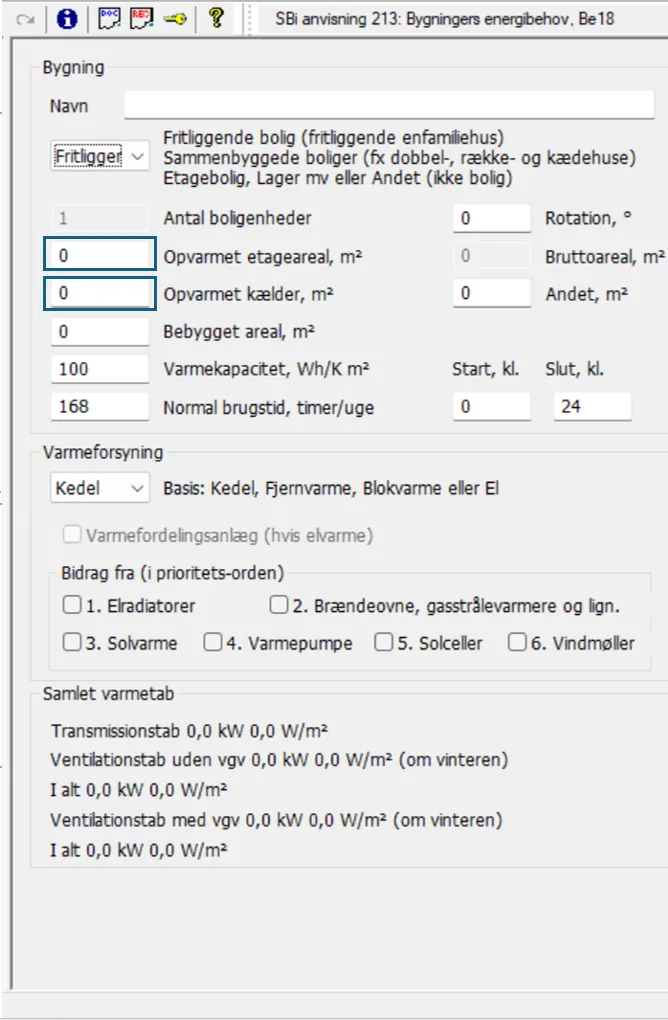The width and height of the screenshot is (668, 1020).
Task: Click the red REC document icon
Action: tap(141, 18)
